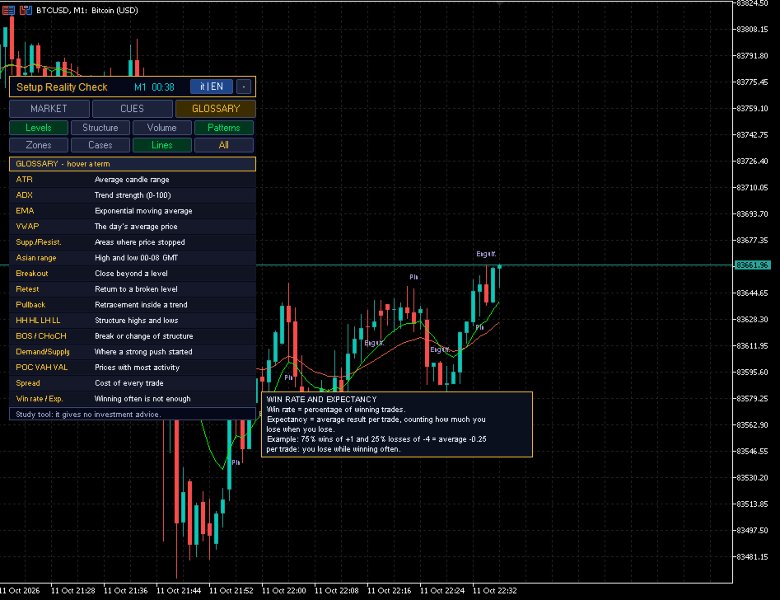Toggle the All overlays button
Viewport: 780px width, 600px height.
224,145
